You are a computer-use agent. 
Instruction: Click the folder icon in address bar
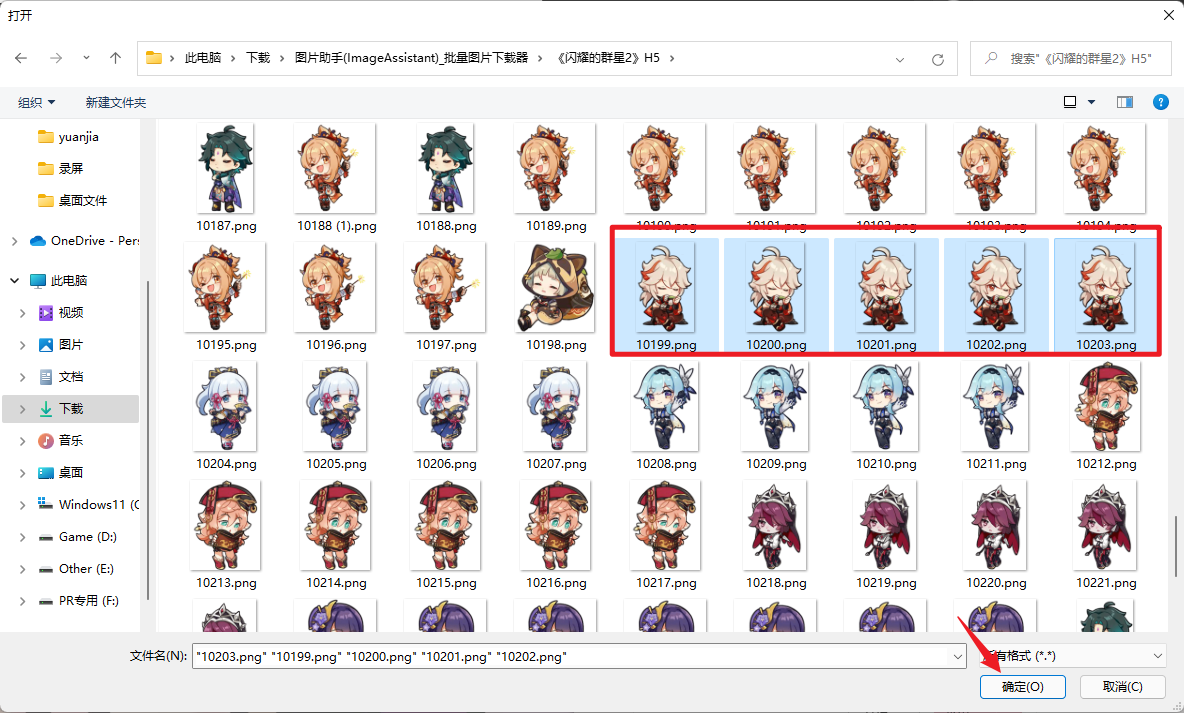[x=154, y=58]
